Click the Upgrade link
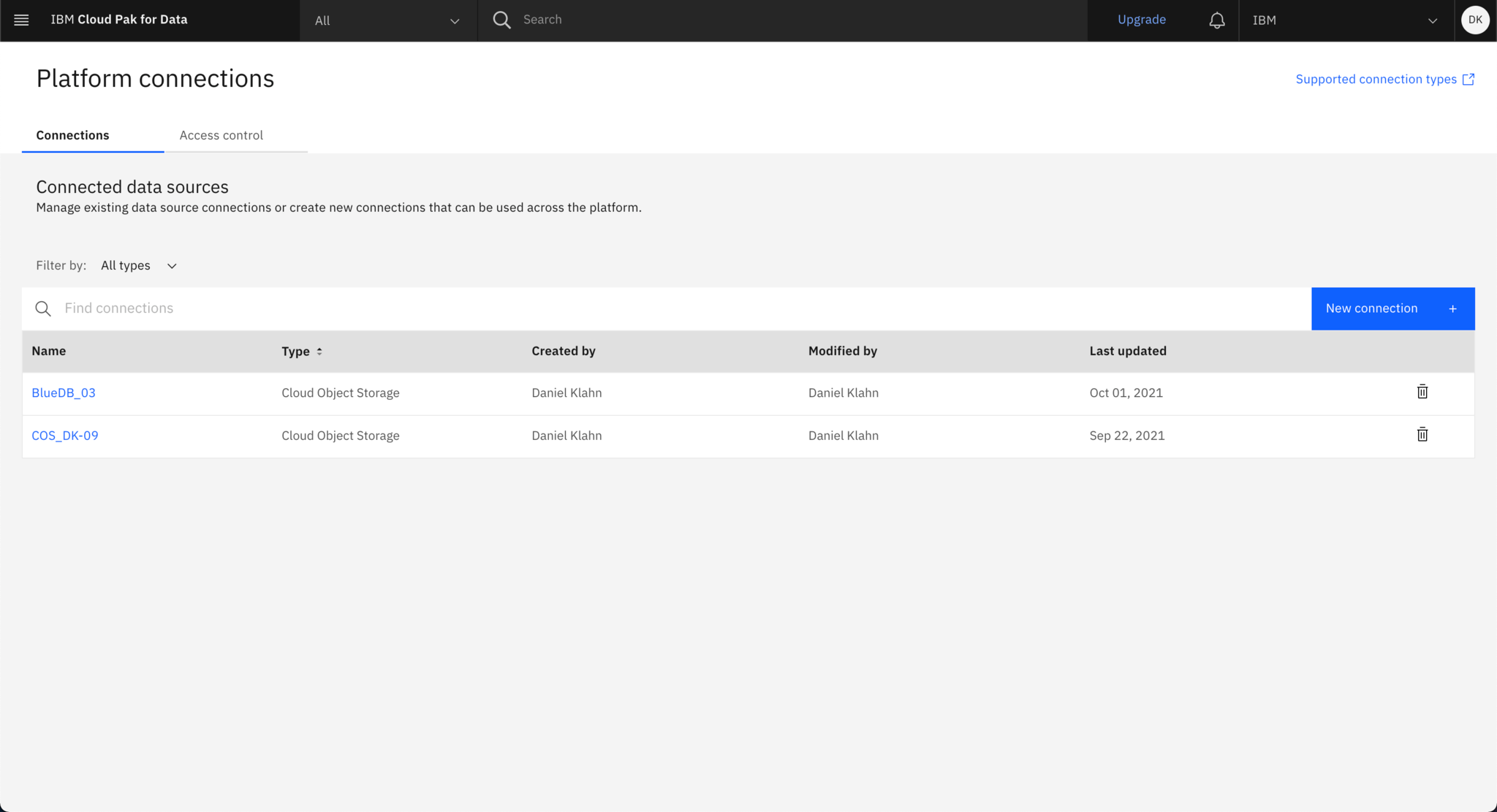1497x812 pixels. [1142, 20]
